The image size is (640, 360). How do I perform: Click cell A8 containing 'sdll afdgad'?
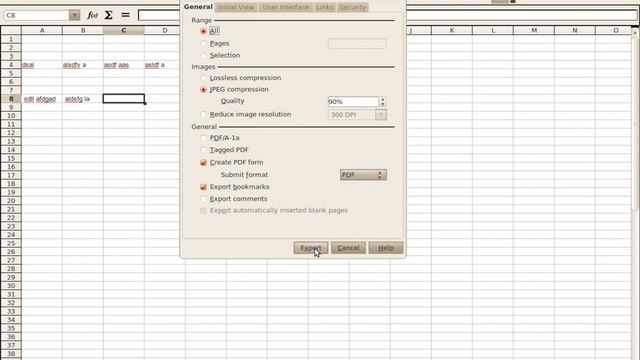point(42,99)
